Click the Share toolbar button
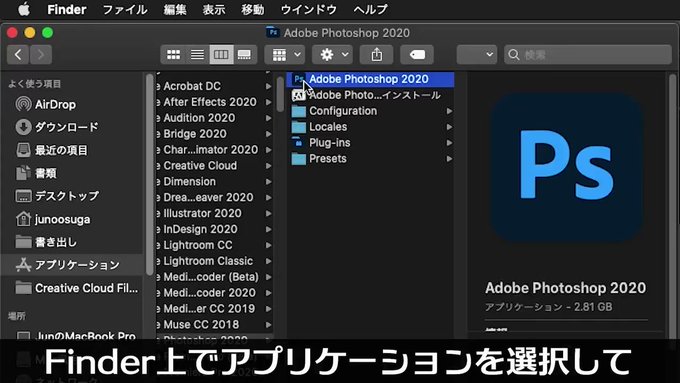The height and width of the screenshot is (383, 680). pyautogui.click(x=376, y=55)
